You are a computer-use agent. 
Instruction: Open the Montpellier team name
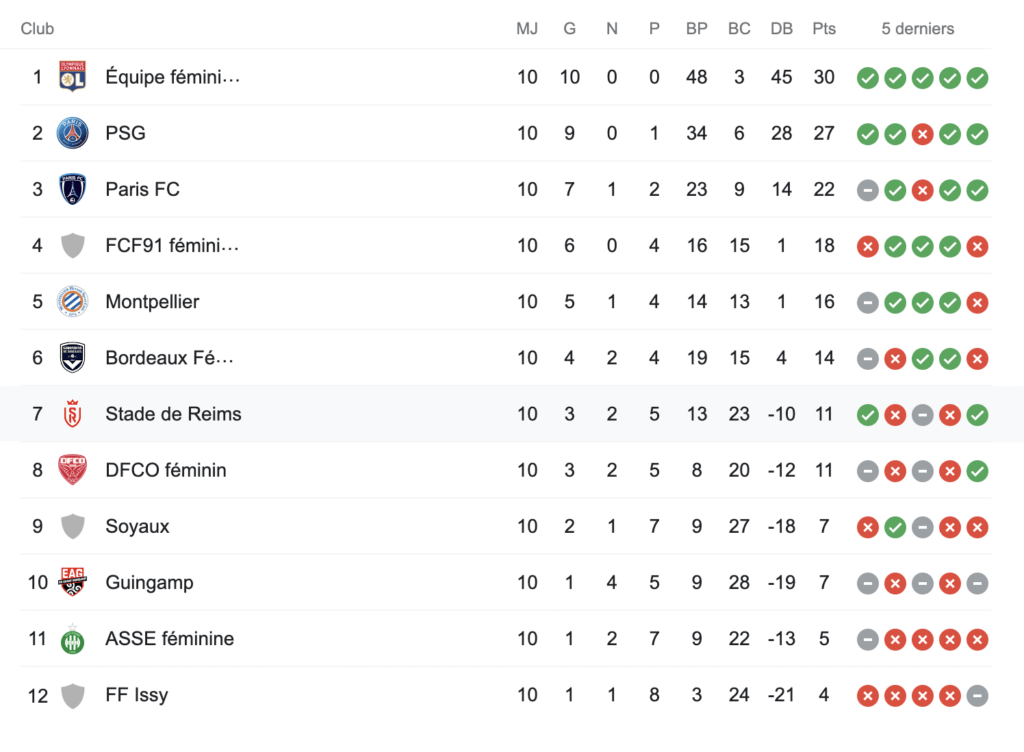pos(152,302)
